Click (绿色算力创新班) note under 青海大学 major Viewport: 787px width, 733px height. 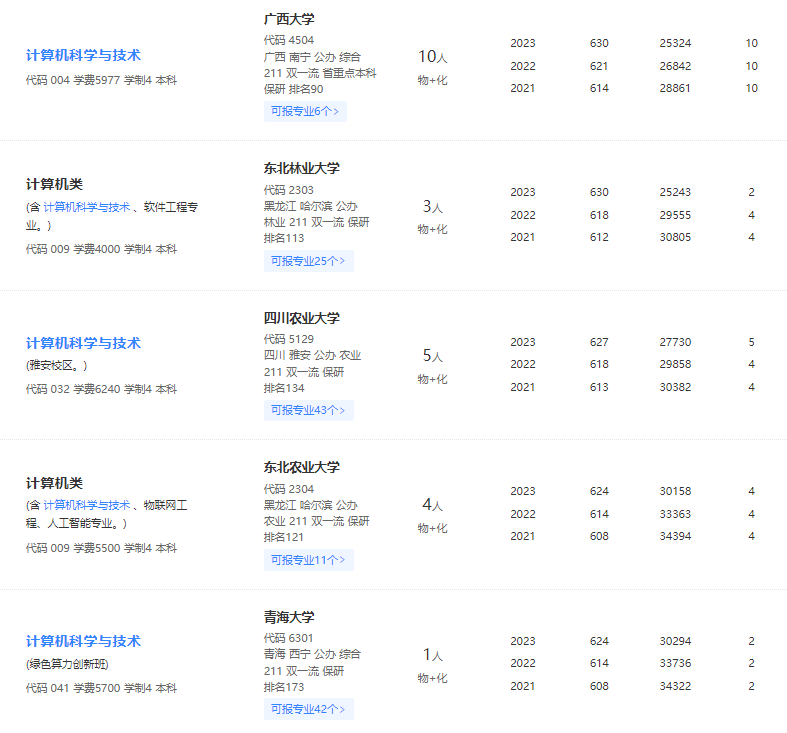67,664
